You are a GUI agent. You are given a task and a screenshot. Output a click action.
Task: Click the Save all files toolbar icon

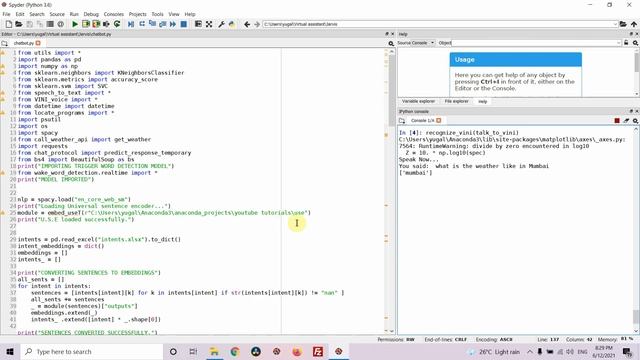pos(40,24)
